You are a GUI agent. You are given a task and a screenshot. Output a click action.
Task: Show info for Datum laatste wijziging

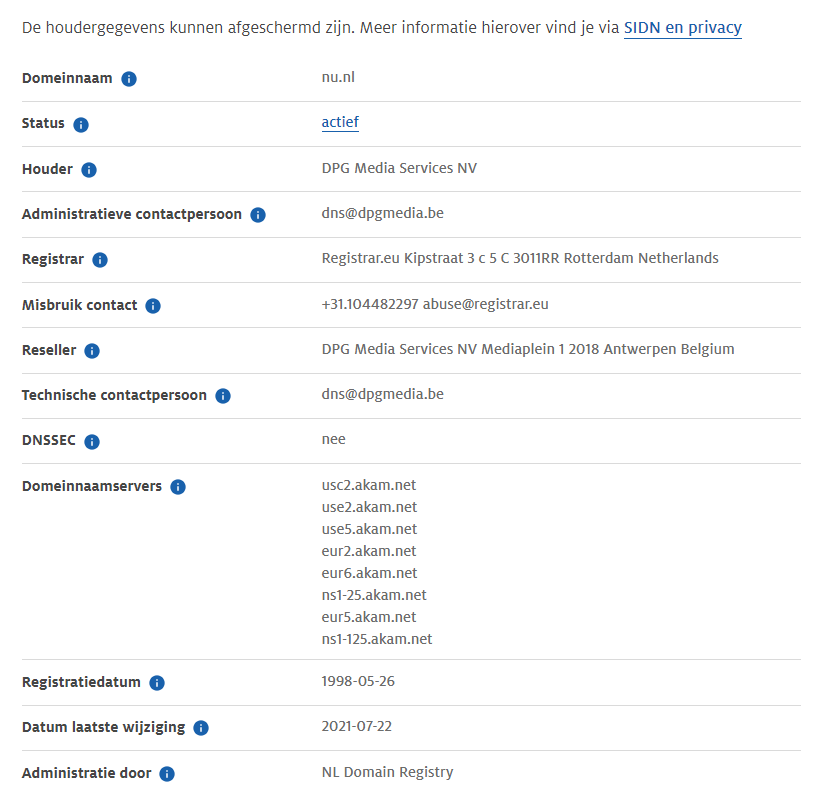[201, 728]
